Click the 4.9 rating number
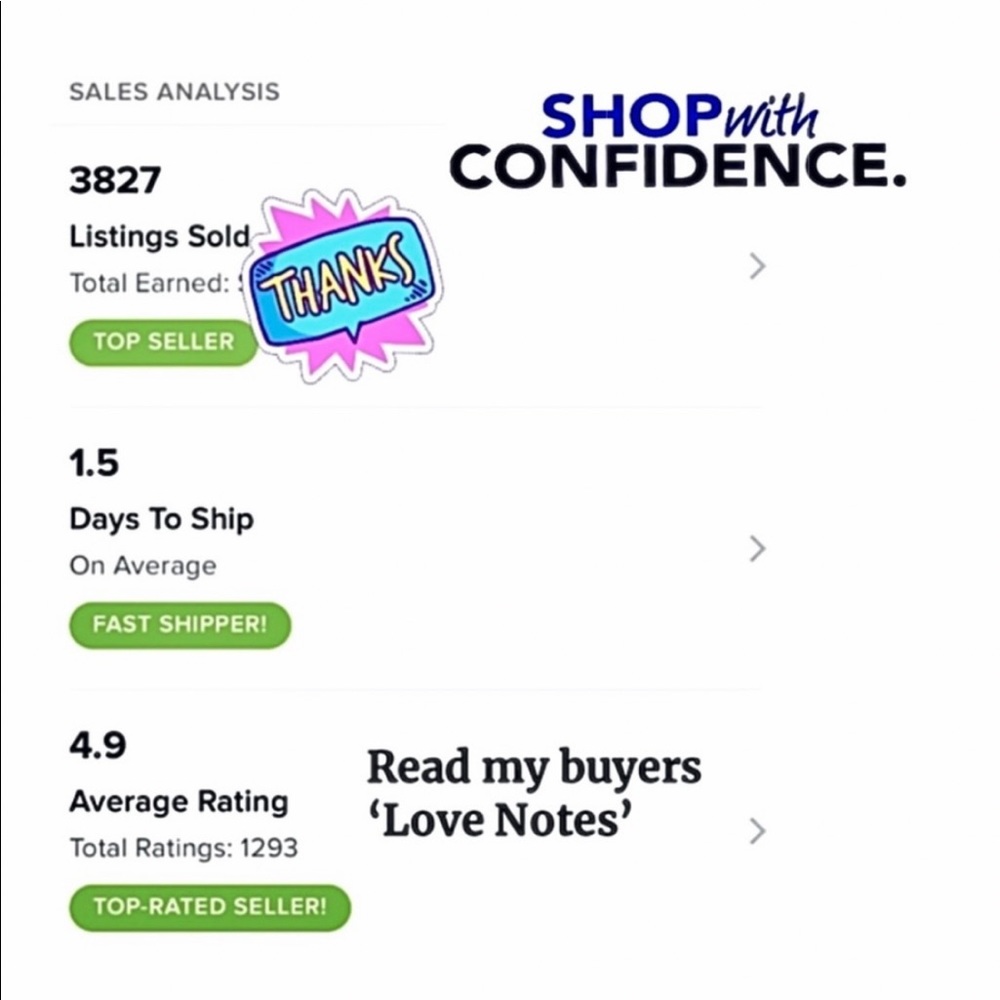1000x1000 pixels. pyautogui.click(x=98, y=745)
